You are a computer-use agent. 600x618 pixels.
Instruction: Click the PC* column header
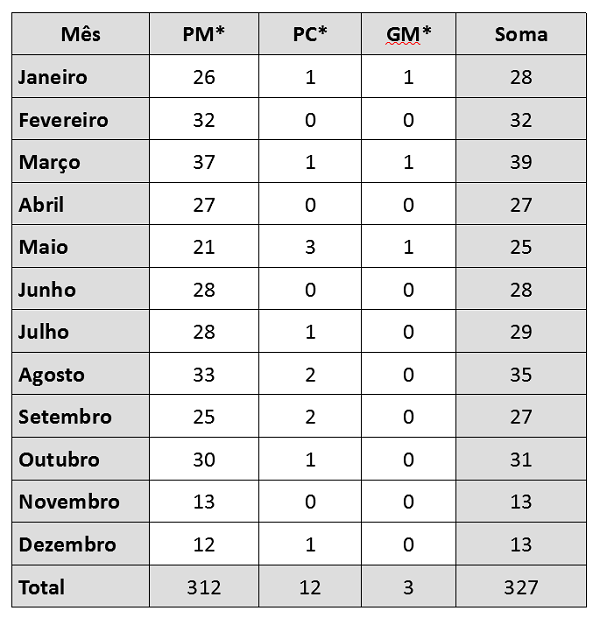310,34
